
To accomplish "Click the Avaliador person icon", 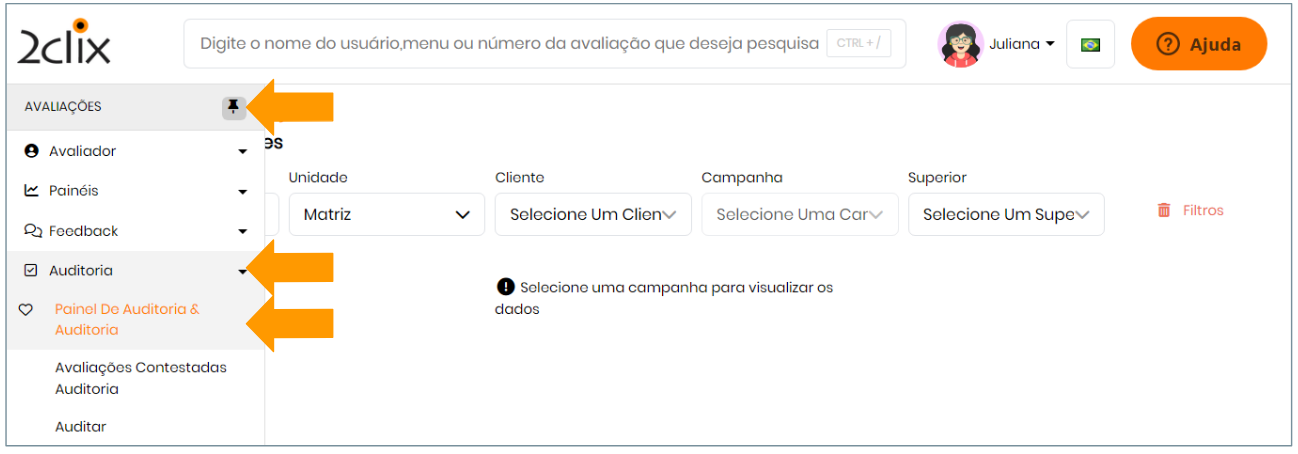I will click(x=31, y=151).
